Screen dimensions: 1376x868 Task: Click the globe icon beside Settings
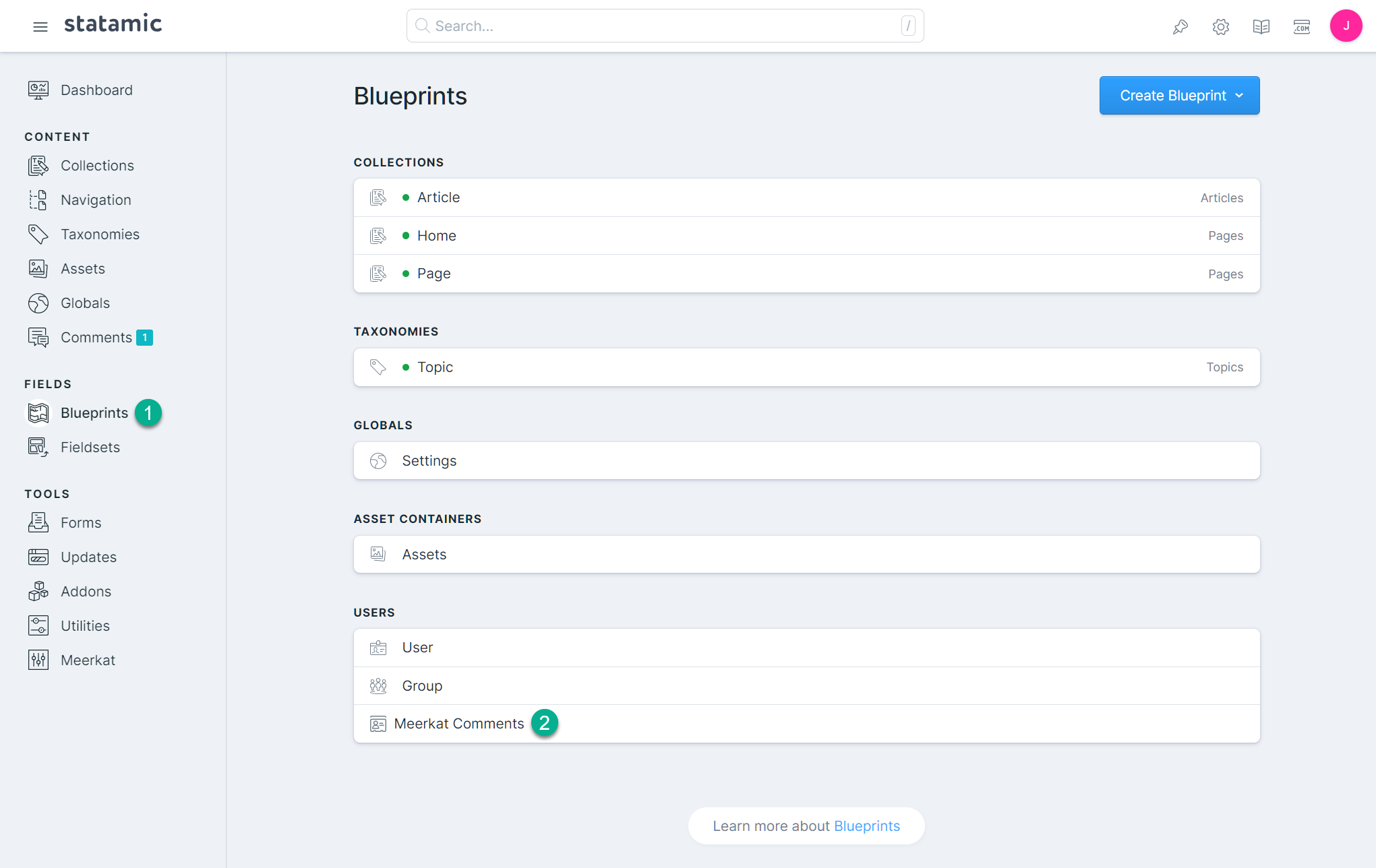378,461
